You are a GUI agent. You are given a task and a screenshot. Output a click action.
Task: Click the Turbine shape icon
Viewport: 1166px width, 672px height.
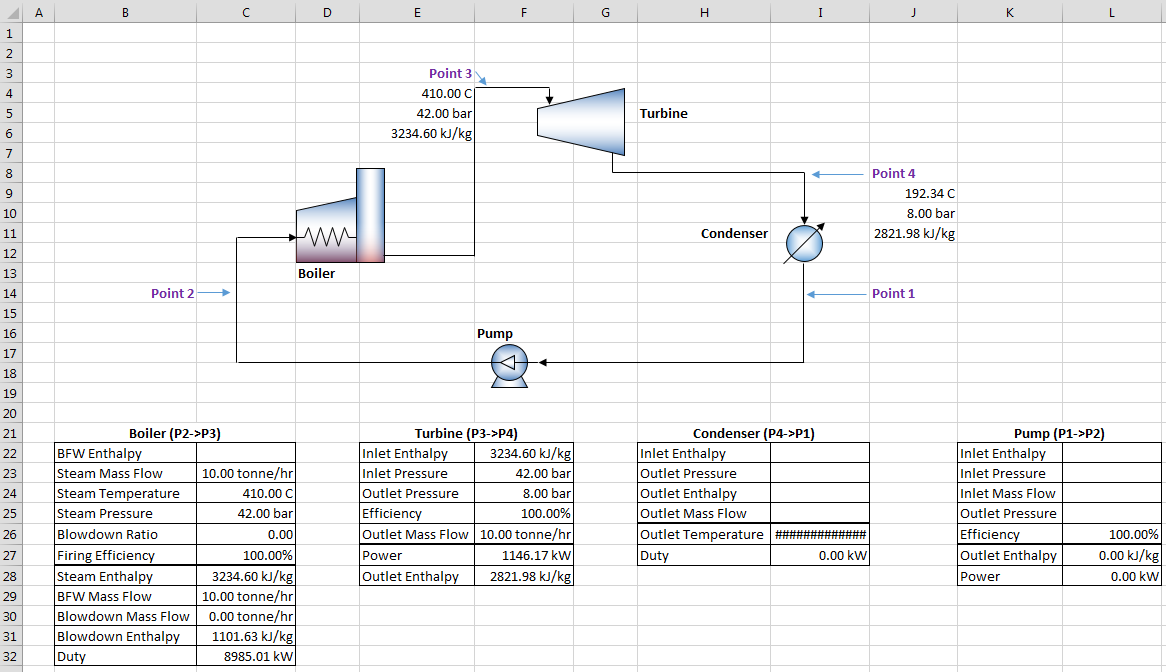click(581, 122)
